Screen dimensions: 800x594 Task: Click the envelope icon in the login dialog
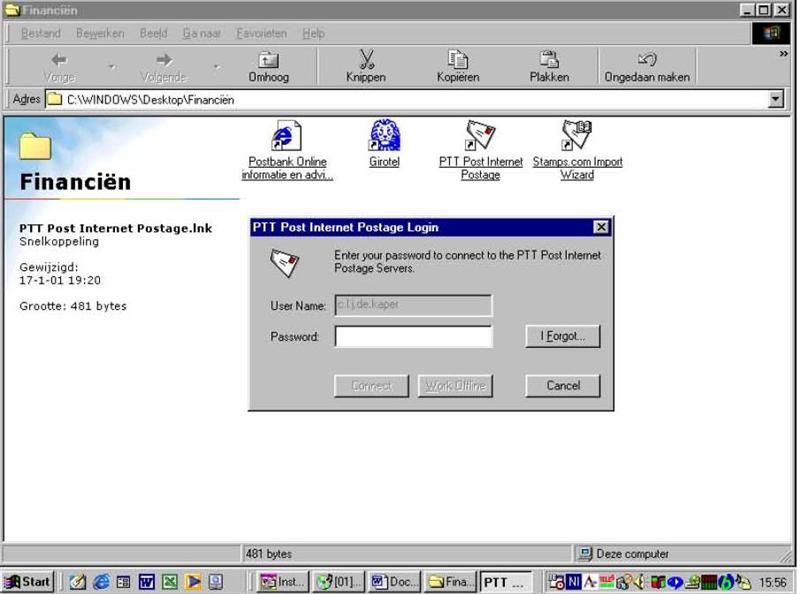284,263
